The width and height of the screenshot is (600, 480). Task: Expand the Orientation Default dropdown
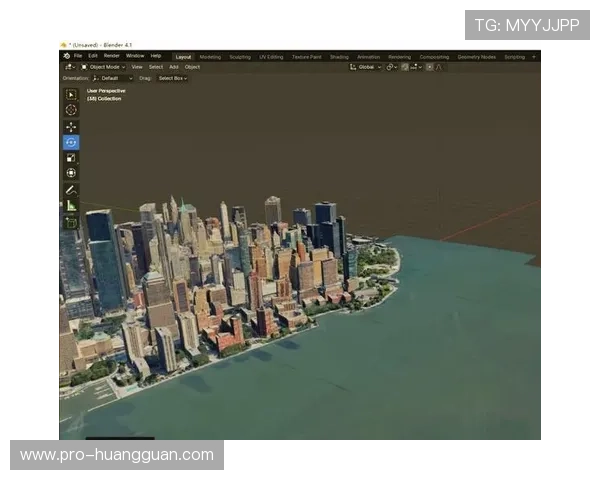click(x=112, y=77)
